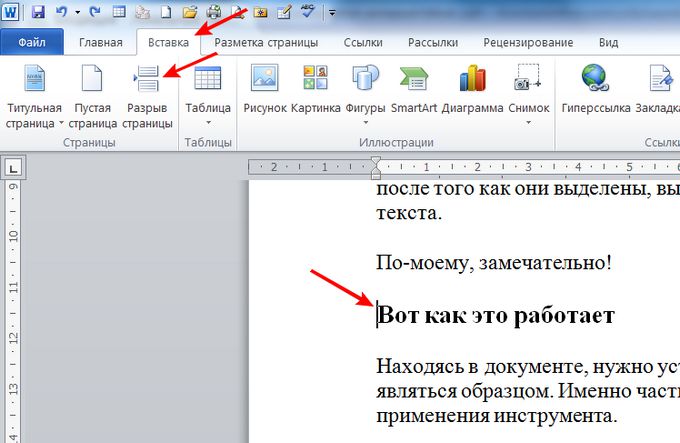Save the document from quick access toolbar

pyautogui.click(x=38, y=13)
